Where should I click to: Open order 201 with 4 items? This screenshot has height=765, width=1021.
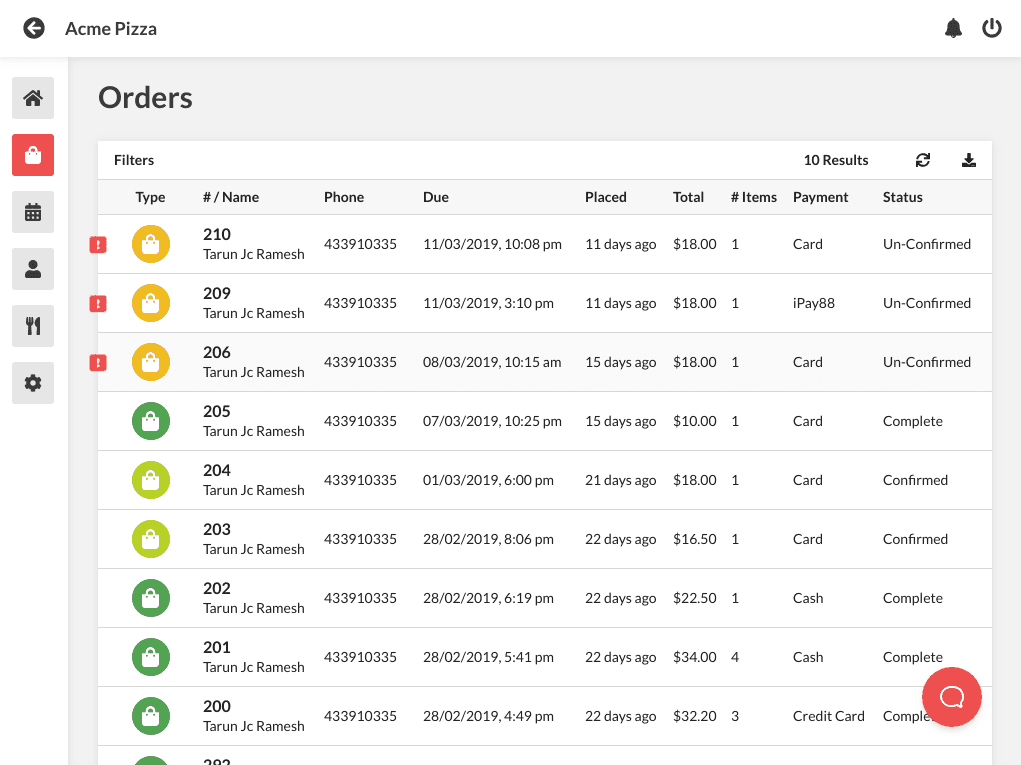tap(545, 658)
